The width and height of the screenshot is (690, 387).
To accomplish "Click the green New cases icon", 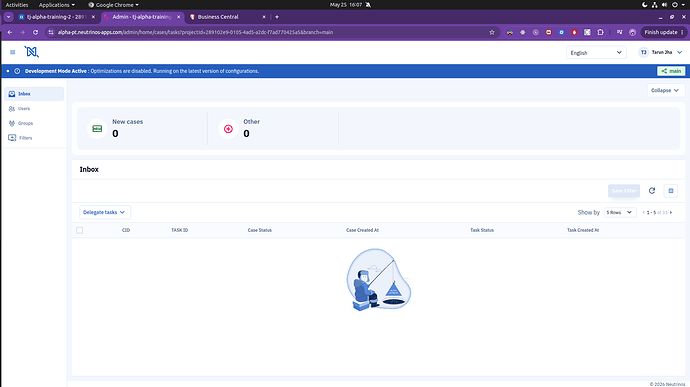I will (97, 129).
